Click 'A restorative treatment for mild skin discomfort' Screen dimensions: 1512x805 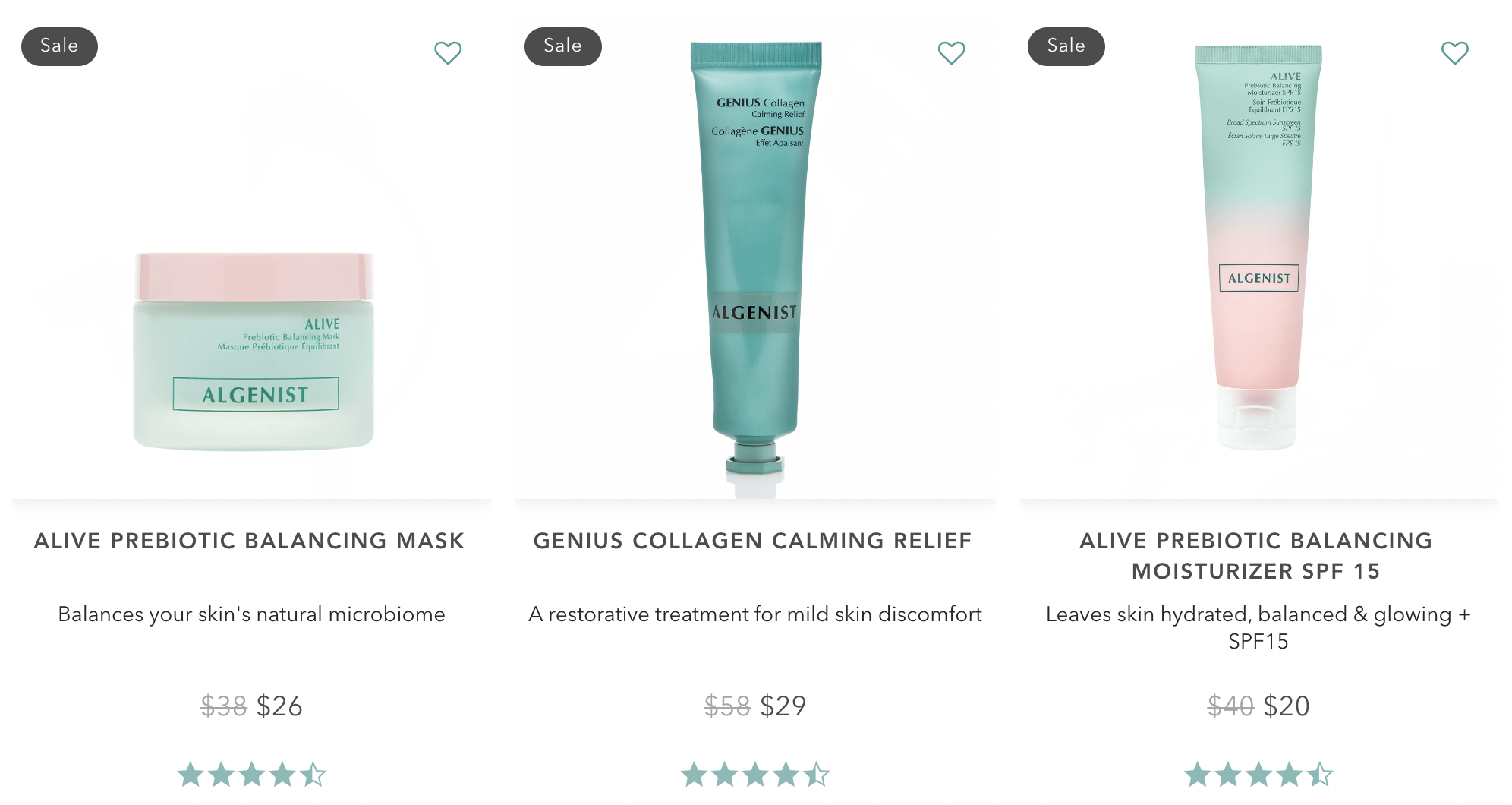(x=755, y=614)
